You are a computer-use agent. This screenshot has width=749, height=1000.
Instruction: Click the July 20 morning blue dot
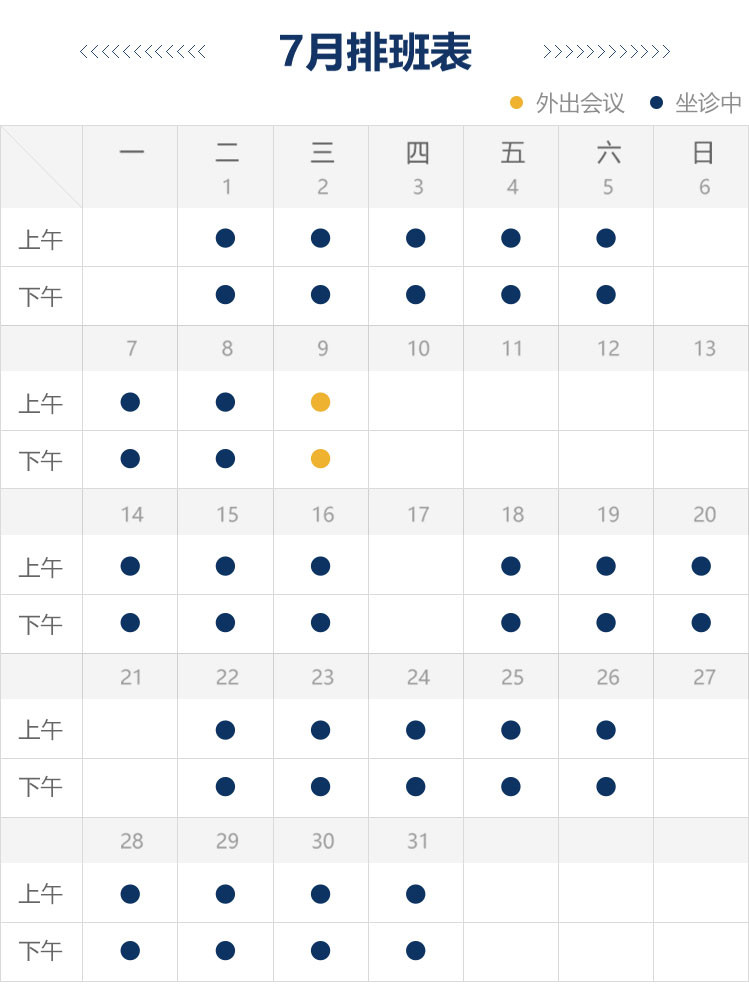(x=701, y=566)
